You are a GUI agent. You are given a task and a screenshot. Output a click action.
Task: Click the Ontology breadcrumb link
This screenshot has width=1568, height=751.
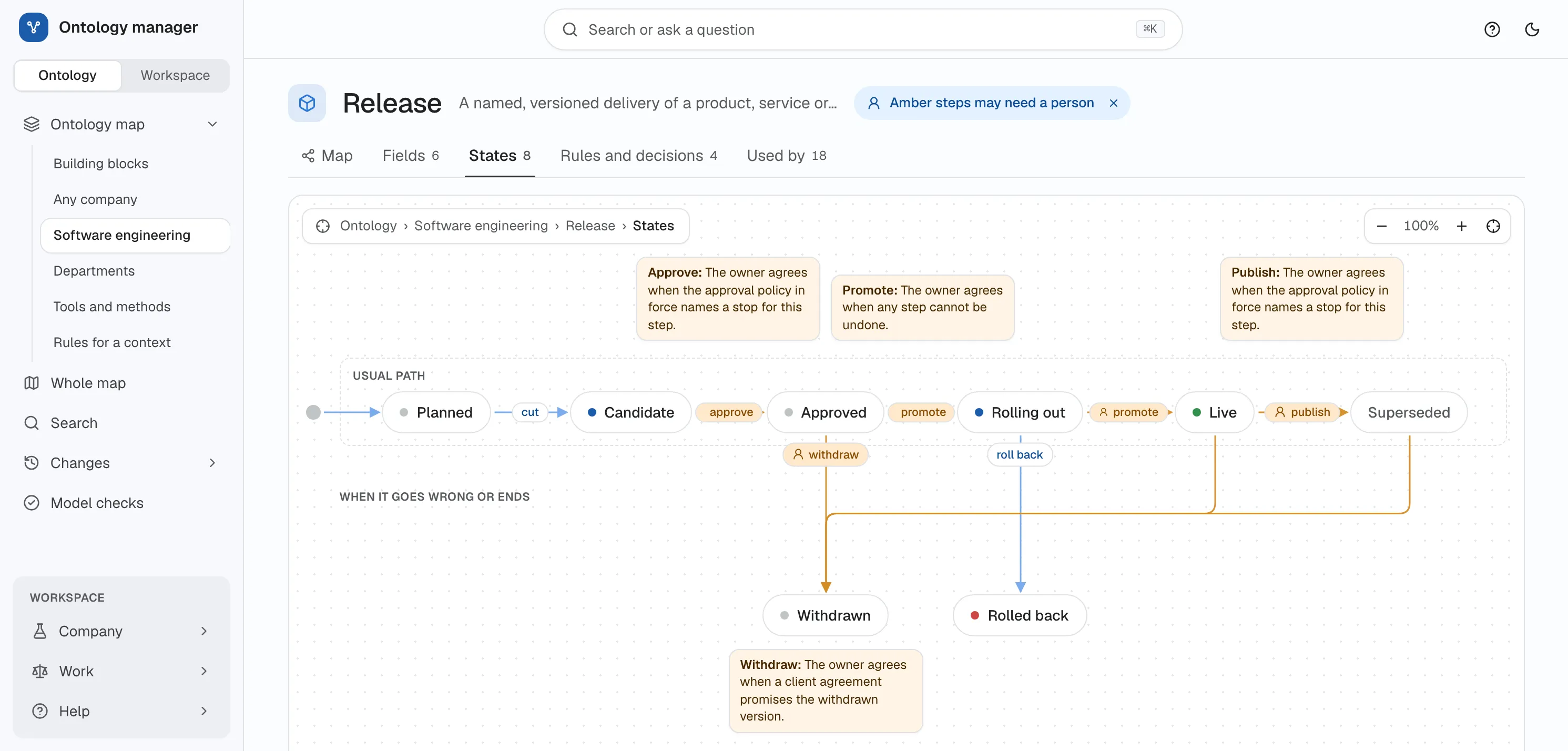coord(368,226)
